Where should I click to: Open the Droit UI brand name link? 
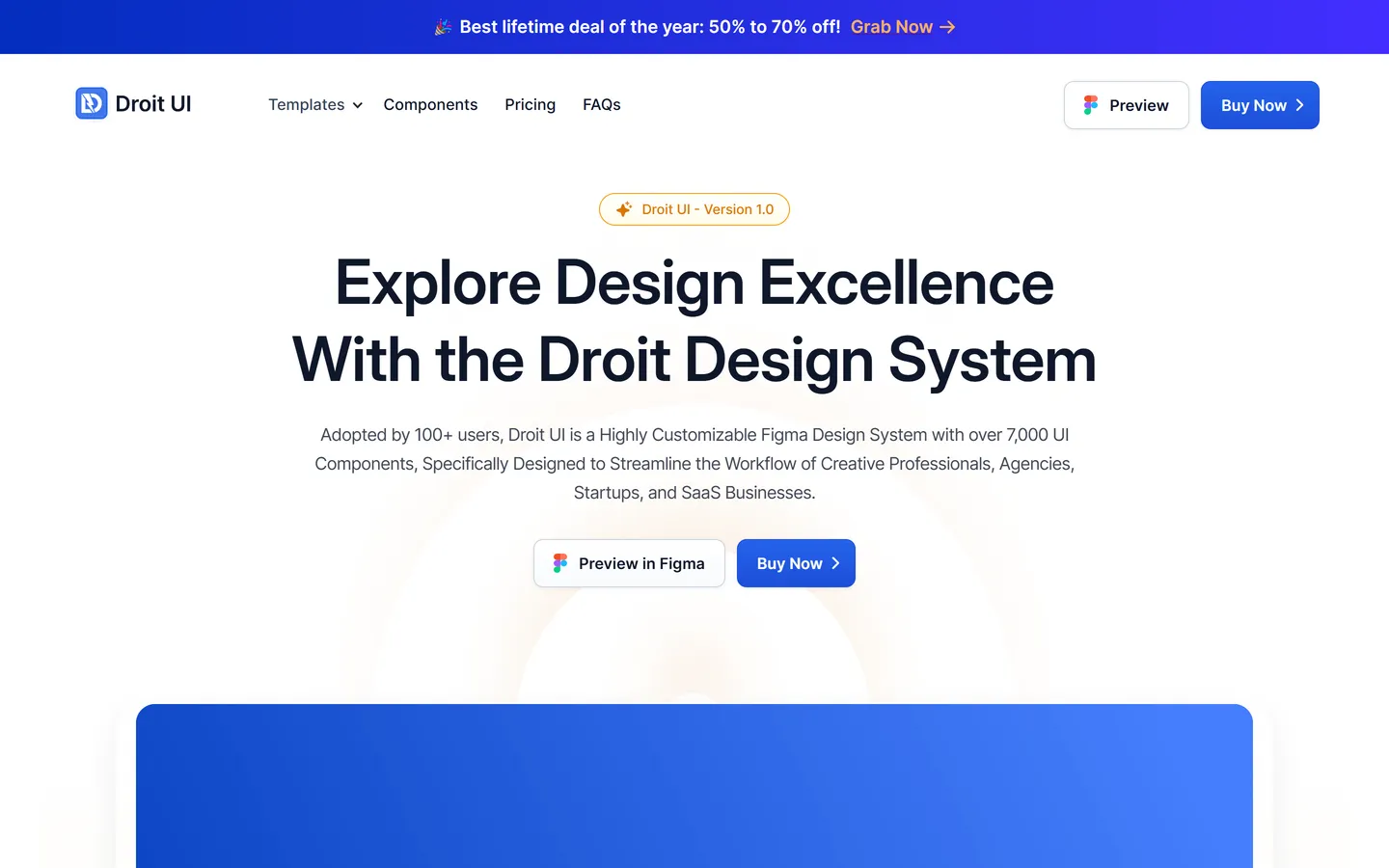[153, 103]
